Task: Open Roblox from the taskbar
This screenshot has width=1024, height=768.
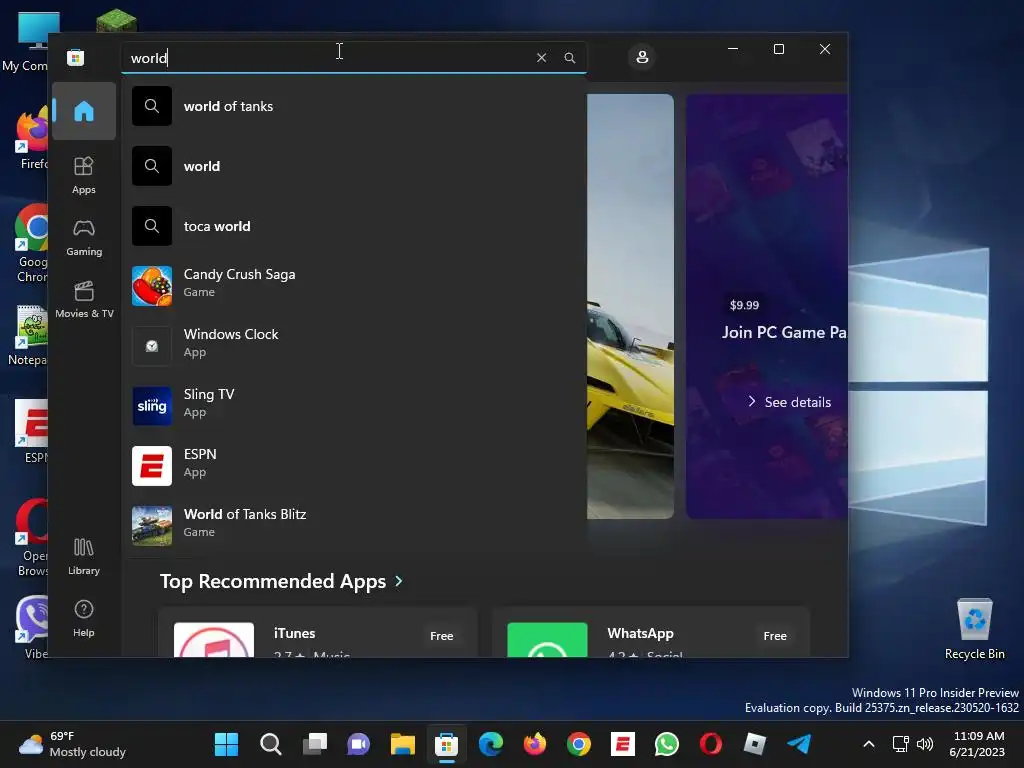Action: click(755, 744)
